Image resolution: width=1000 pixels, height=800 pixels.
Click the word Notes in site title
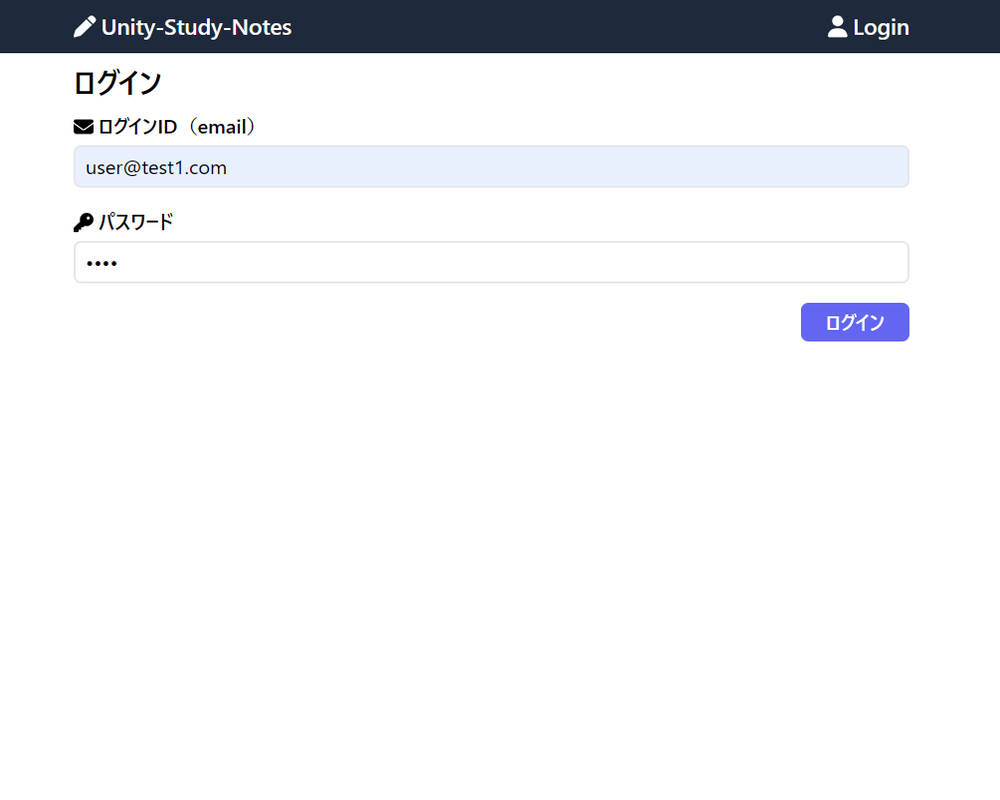coord(262,27)
